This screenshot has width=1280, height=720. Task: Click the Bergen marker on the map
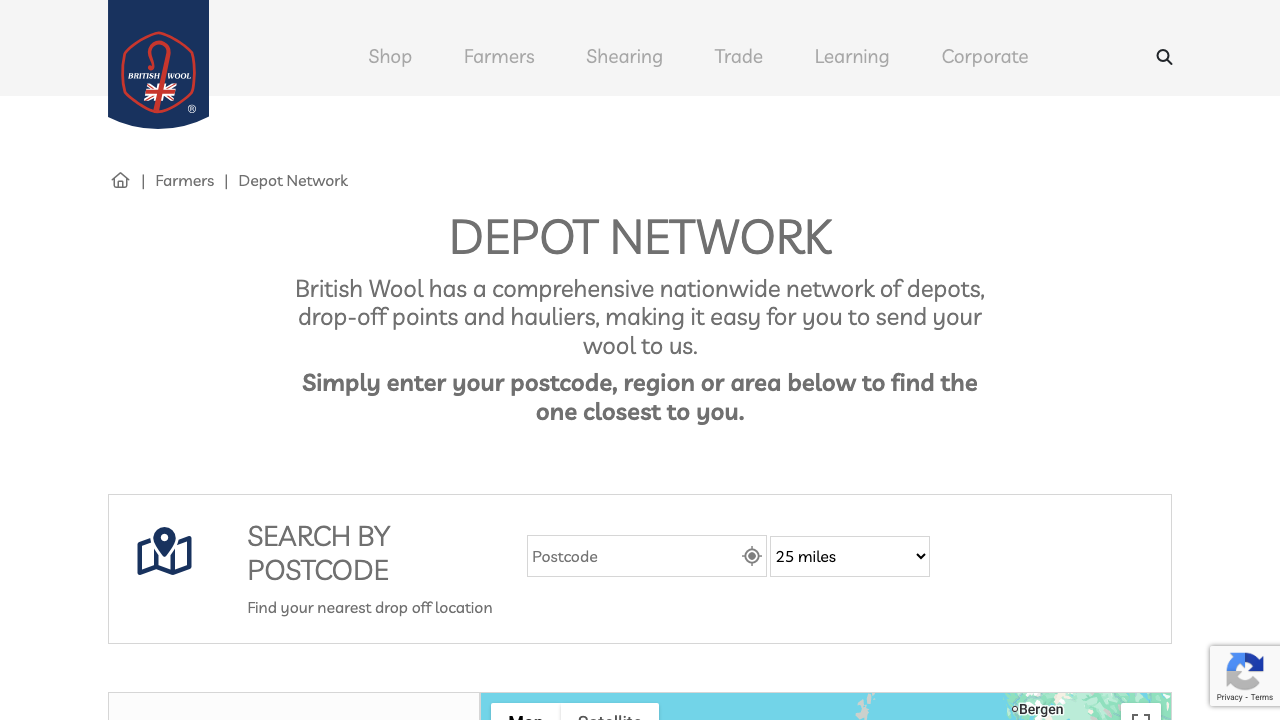[x=1014, y=709]
